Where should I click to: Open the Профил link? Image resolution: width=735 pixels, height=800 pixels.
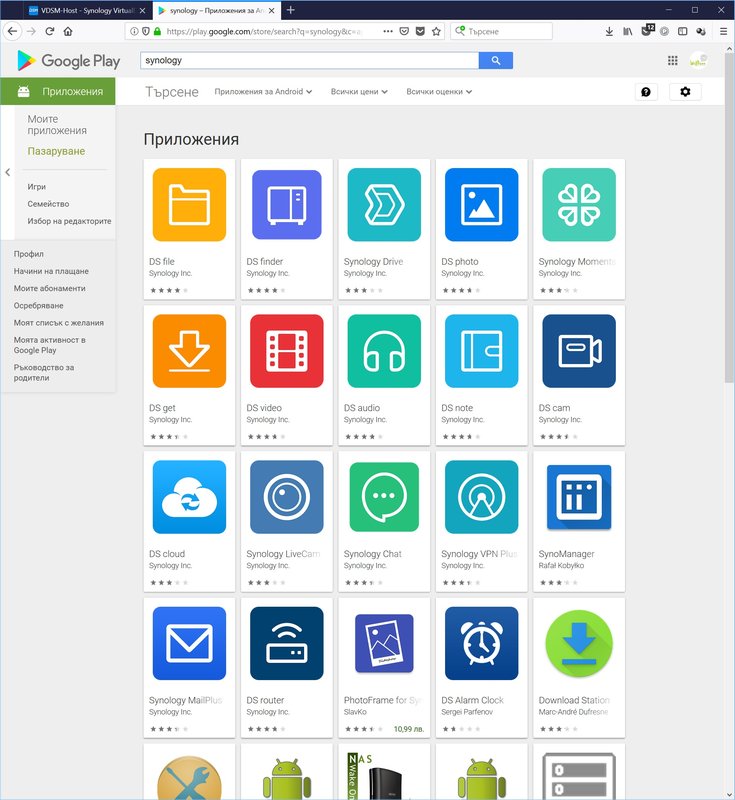pos(29,254)
